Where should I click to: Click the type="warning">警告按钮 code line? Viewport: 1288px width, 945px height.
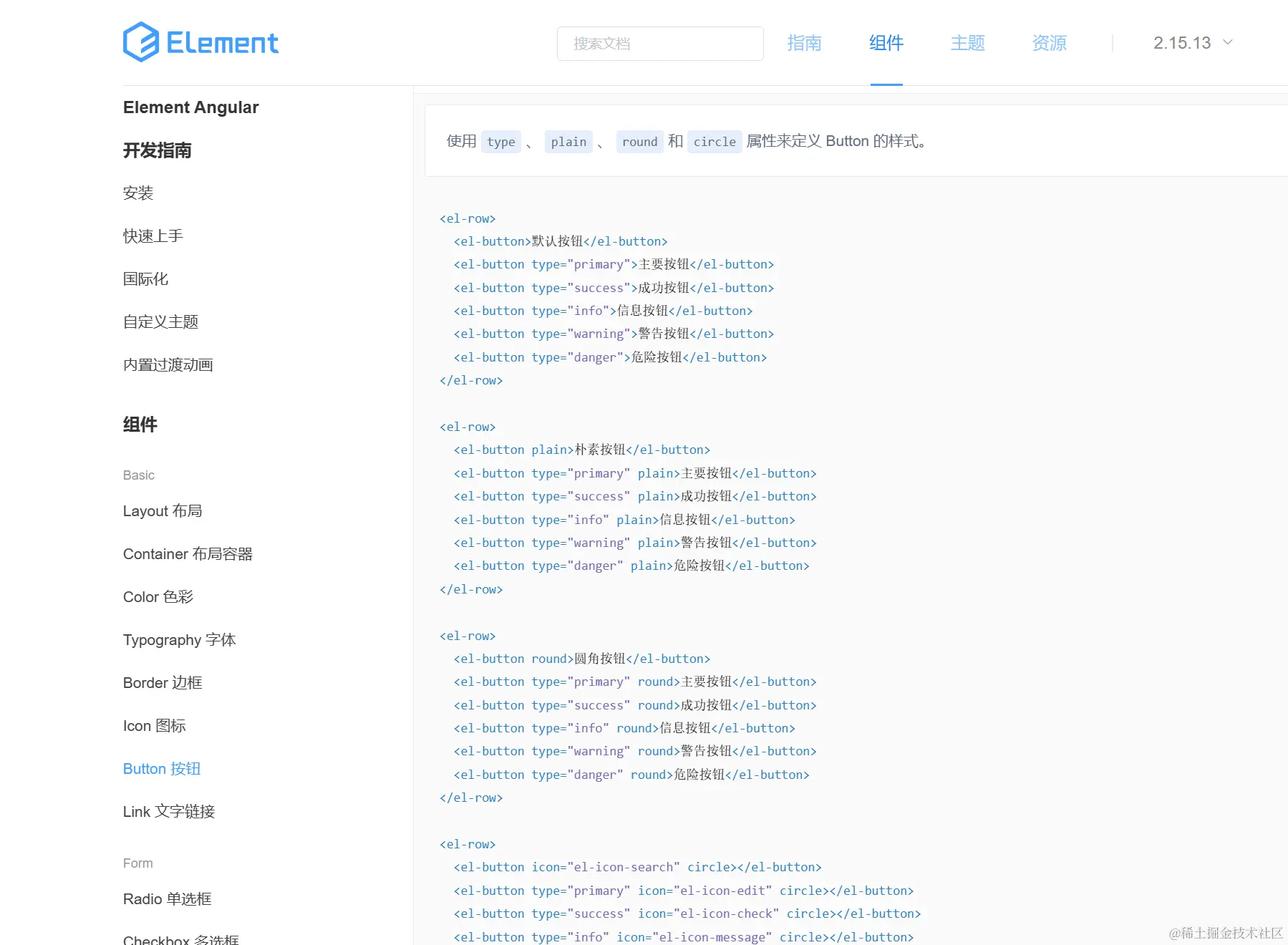click(x=614, y=334)
